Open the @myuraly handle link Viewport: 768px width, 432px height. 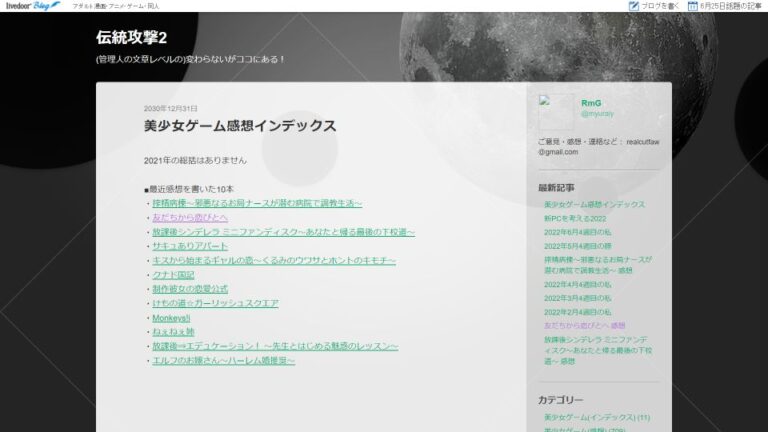(x=599, y=115)
